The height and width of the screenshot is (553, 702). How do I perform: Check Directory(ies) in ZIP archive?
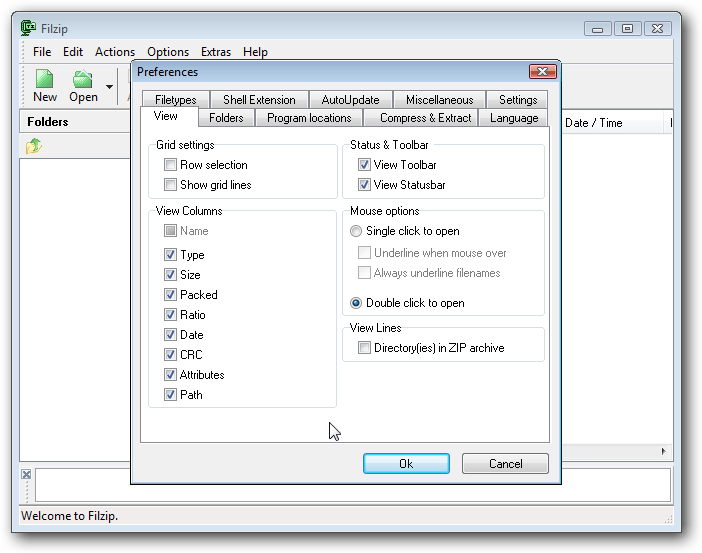(364, 347)
